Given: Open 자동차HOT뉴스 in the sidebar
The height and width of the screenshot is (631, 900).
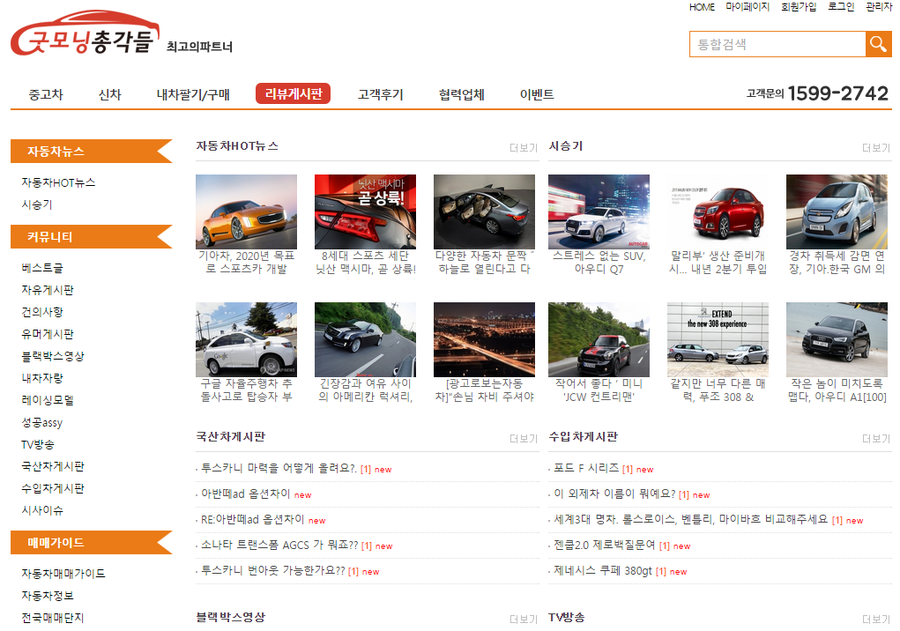Looking at the screenshot, I should coord(58,183).
